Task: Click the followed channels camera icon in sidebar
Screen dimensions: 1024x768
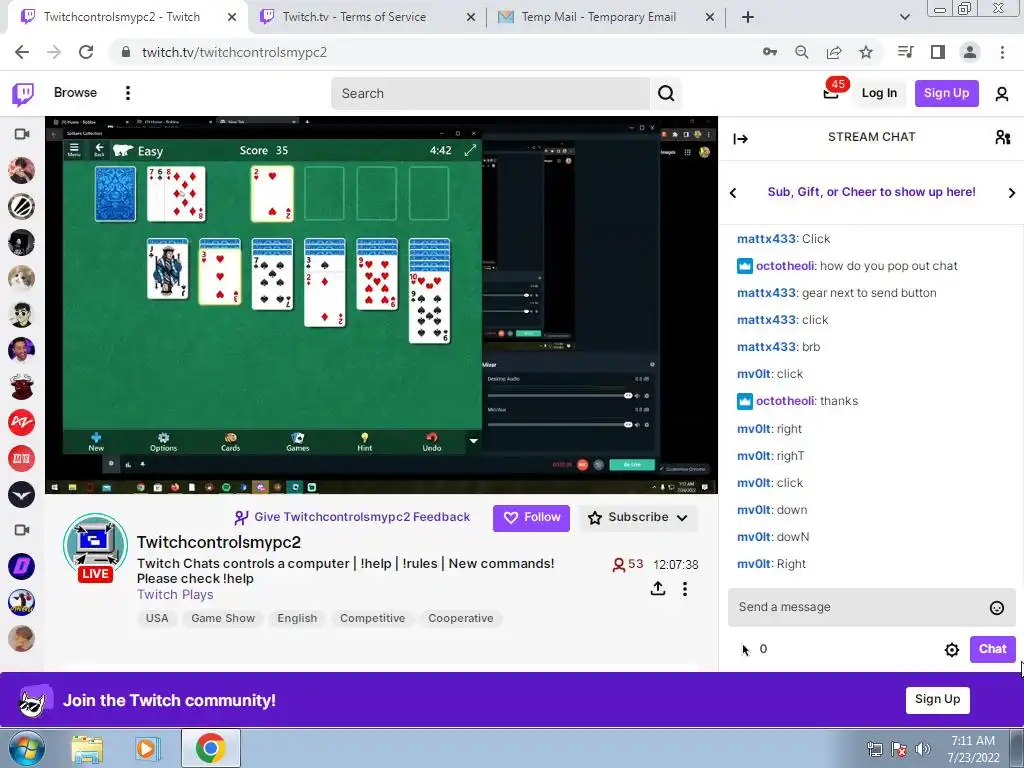Action: click(x=22, y=134)
